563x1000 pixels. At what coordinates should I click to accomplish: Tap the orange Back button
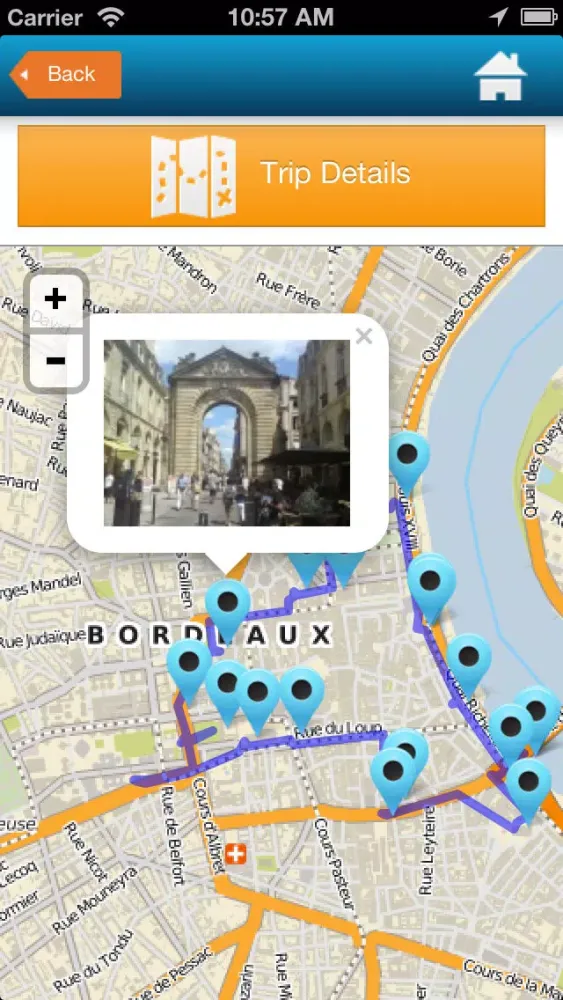click(x=66, y=75)
